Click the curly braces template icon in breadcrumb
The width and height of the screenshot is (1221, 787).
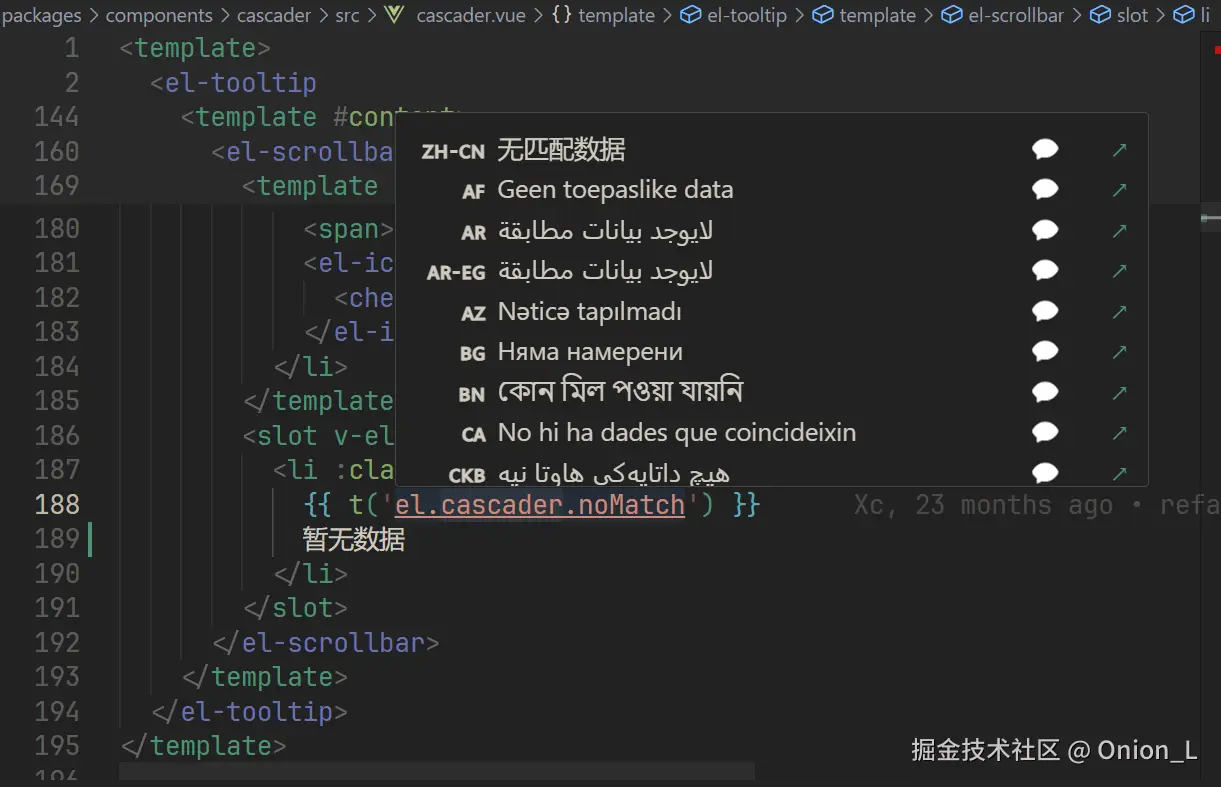coord(561,15)
